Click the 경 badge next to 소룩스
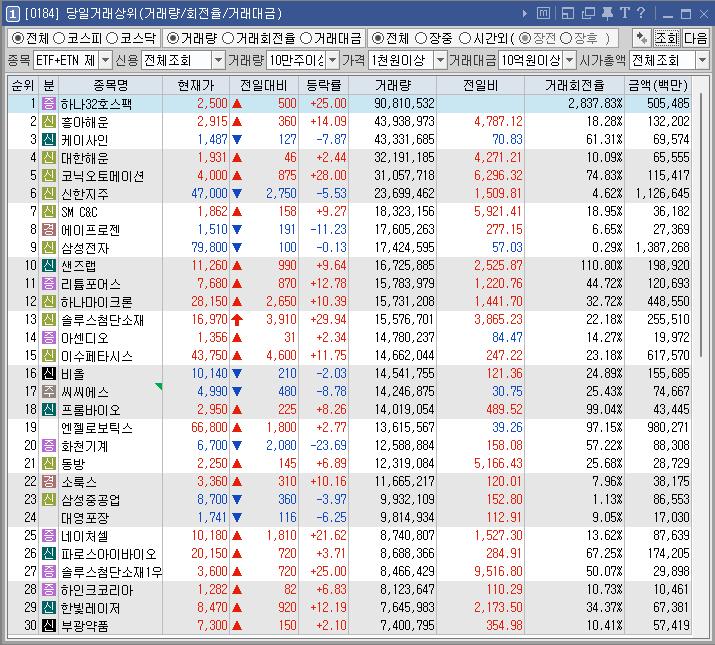 pos(49,481)
